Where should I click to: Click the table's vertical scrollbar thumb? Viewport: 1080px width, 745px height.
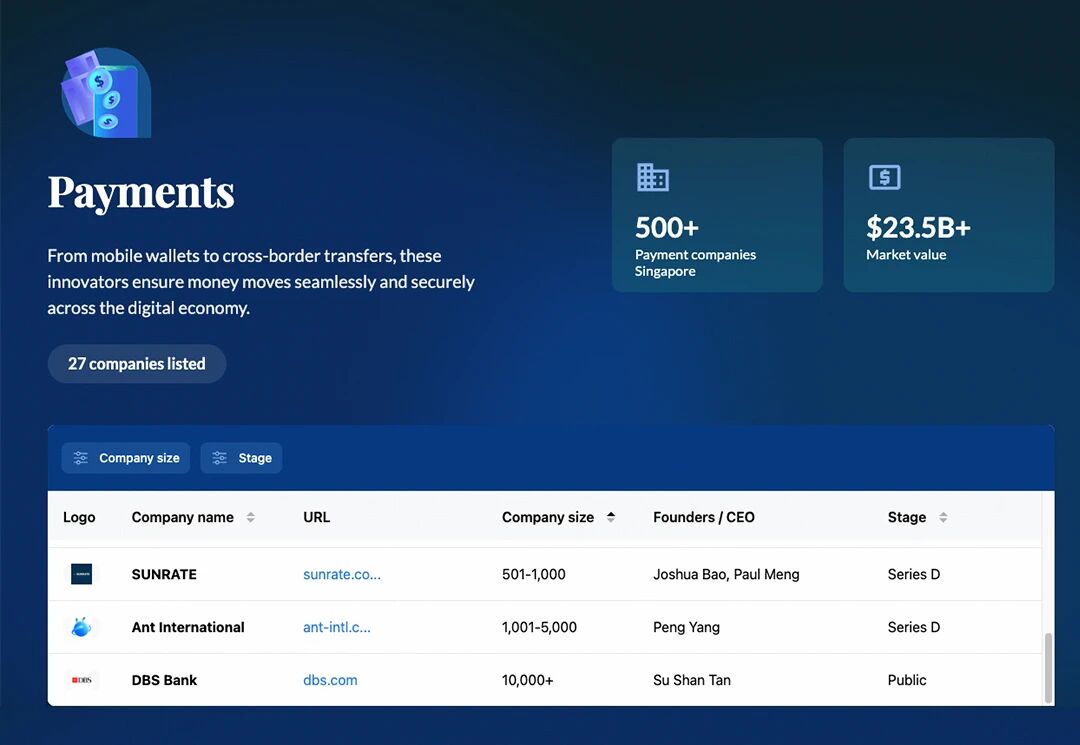point(1048,667)
